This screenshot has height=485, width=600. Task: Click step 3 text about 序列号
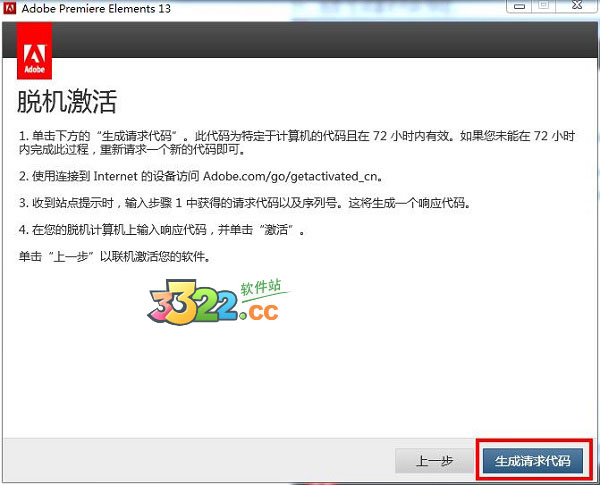click(x=245, y=203)
